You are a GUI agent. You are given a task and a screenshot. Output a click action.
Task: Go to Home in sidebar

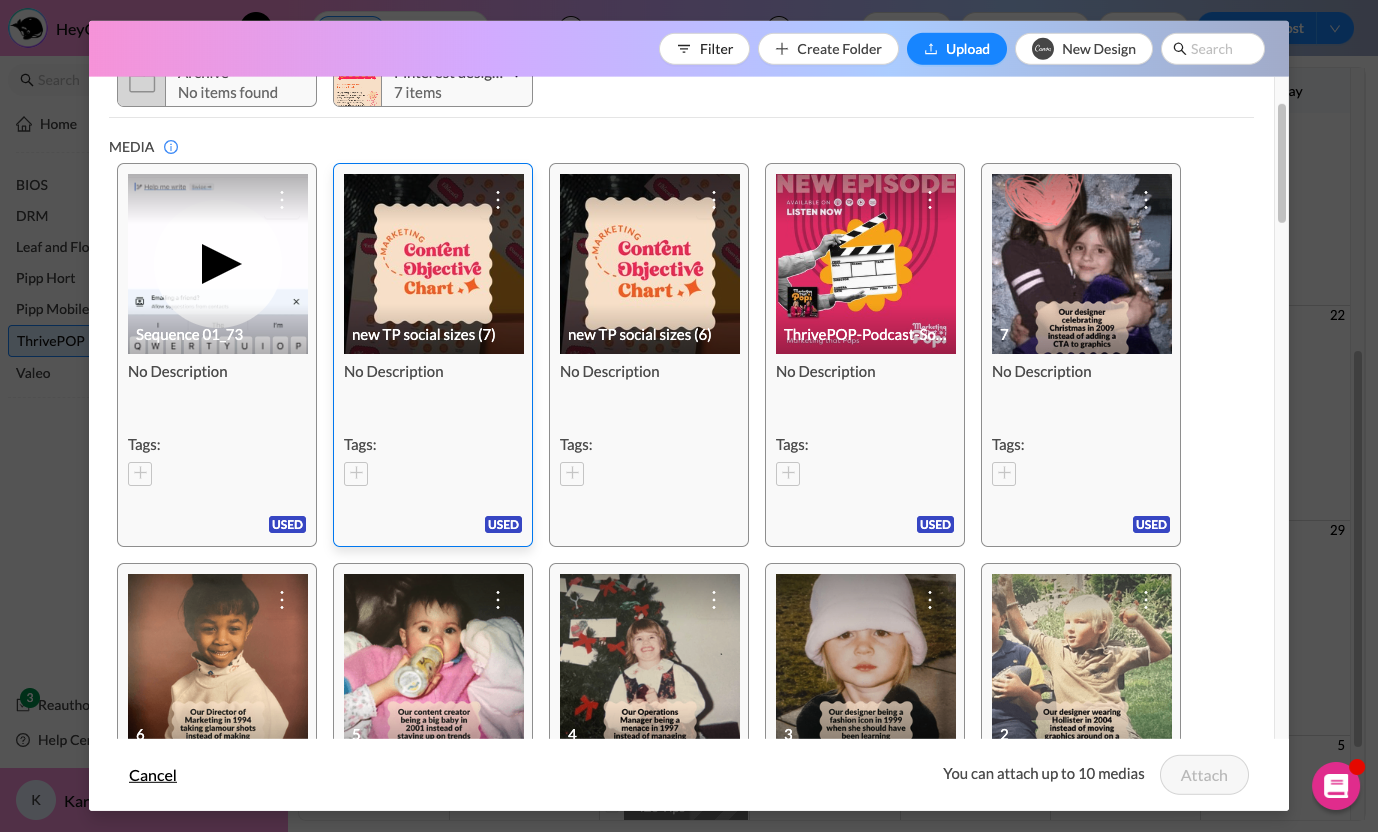[x=47, y=124]
